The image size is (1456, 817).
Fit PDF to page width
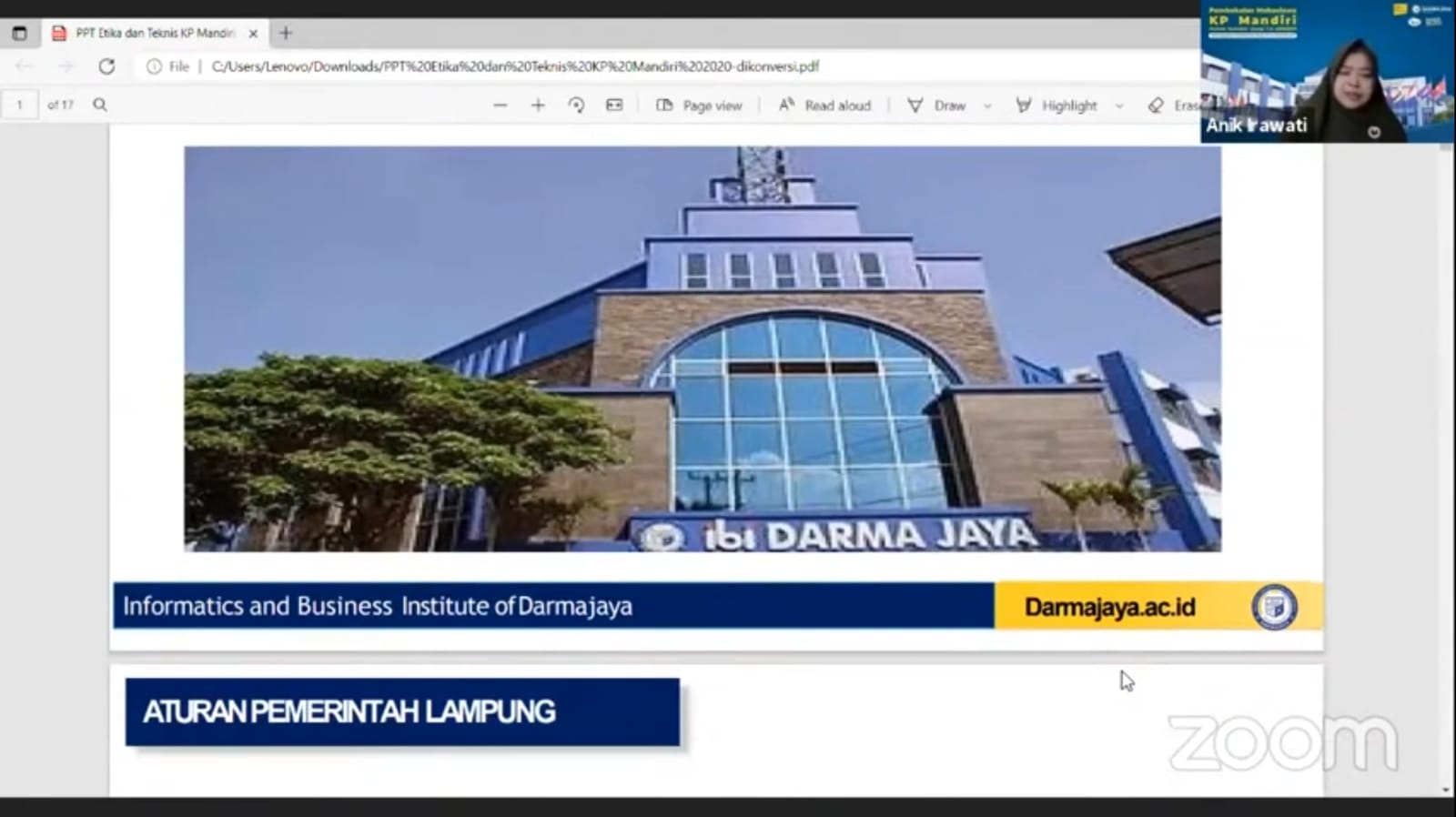point(615,106)
